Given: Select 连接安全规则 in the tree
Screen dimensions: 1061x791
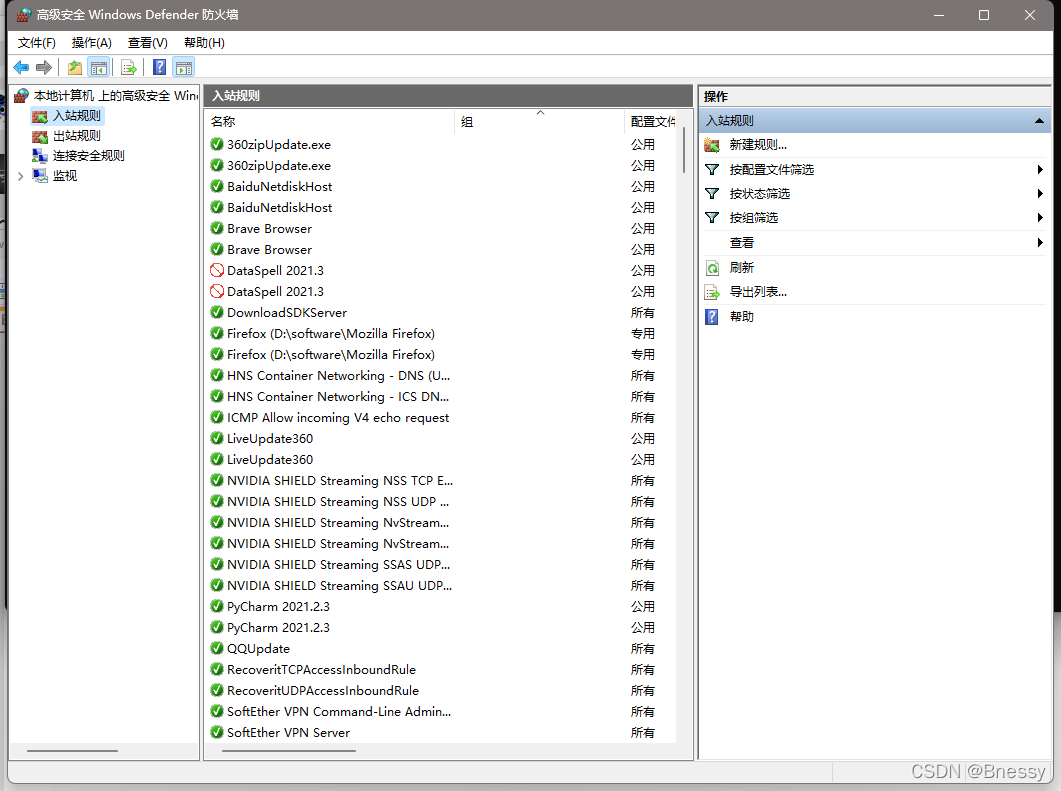Looking at the screenshot, I should (x=89, y=156).
